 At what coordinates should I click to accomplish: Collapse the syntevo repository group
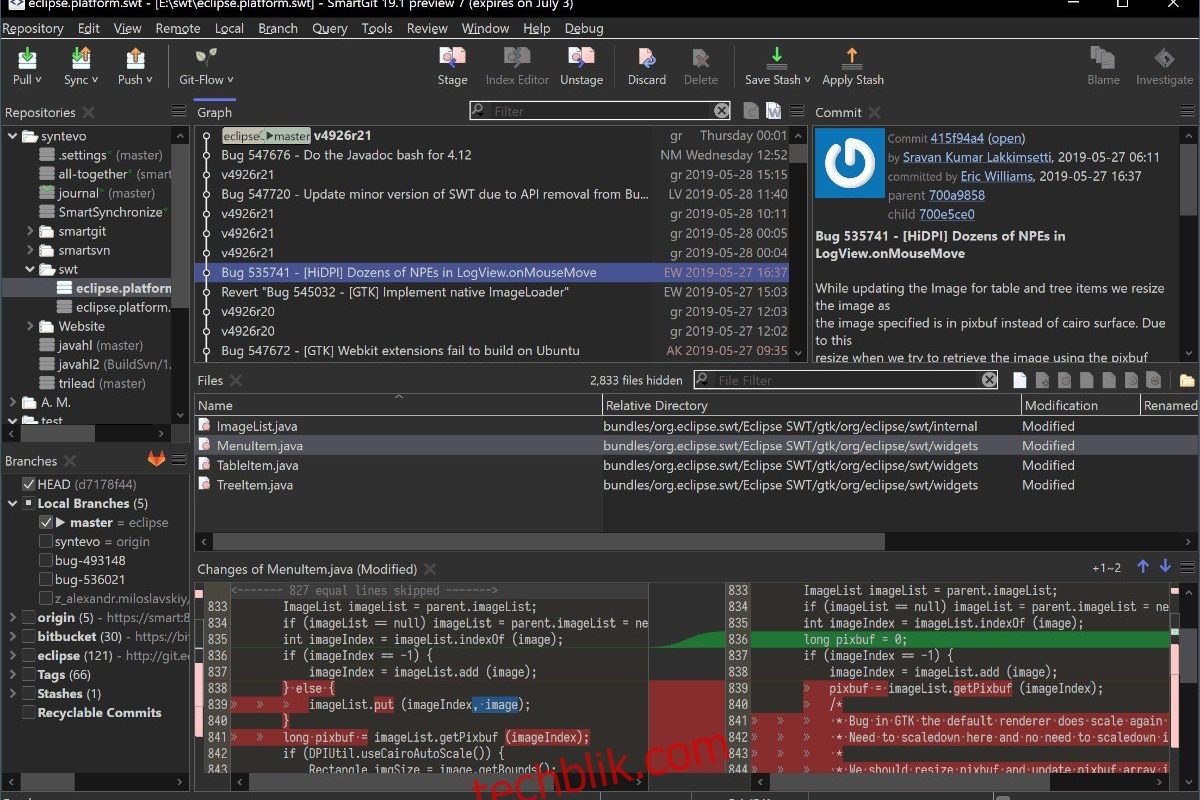pos(12,136)
